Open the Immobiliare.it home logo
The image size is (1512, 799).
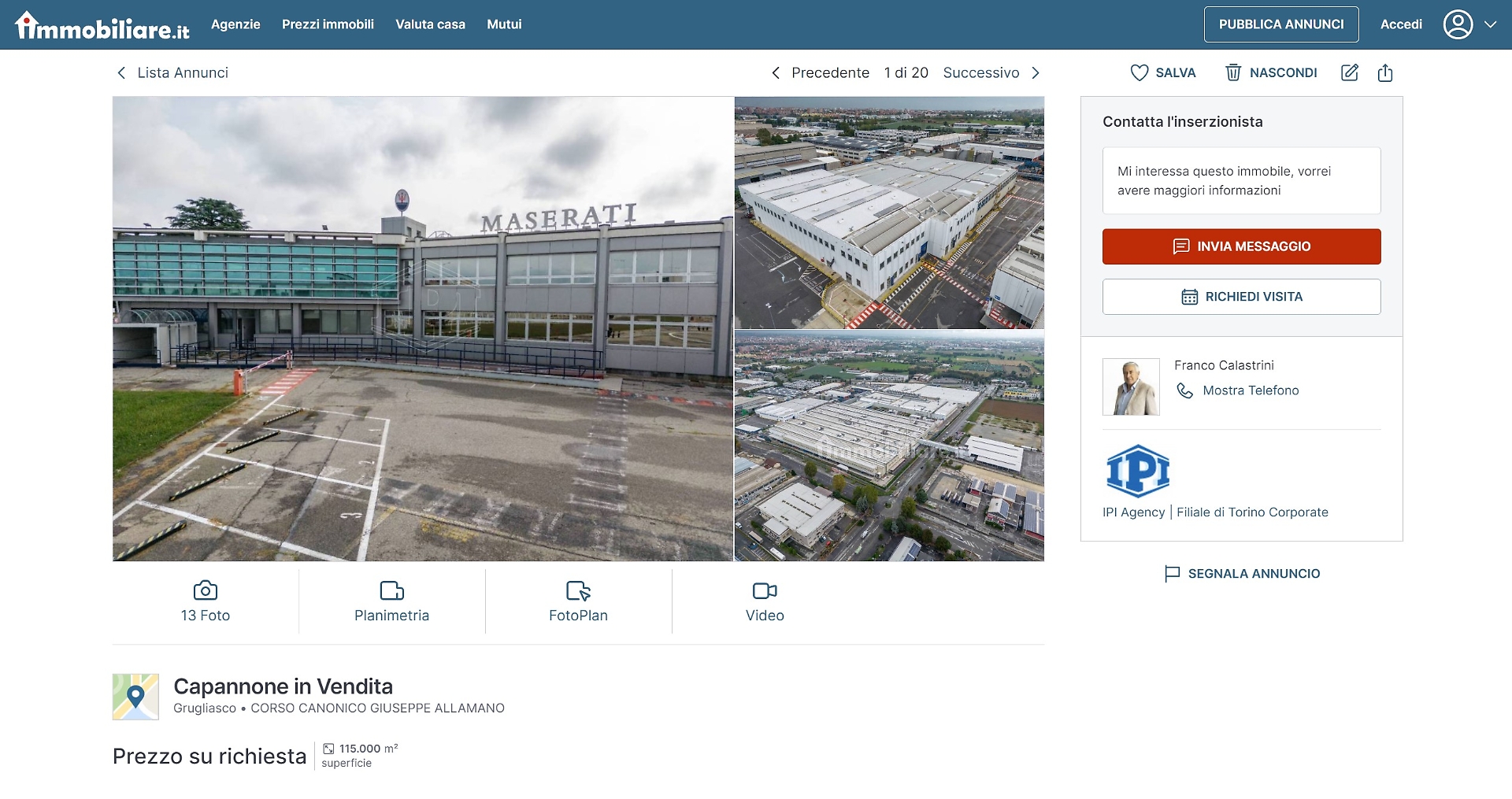click(x=102, y=25)
